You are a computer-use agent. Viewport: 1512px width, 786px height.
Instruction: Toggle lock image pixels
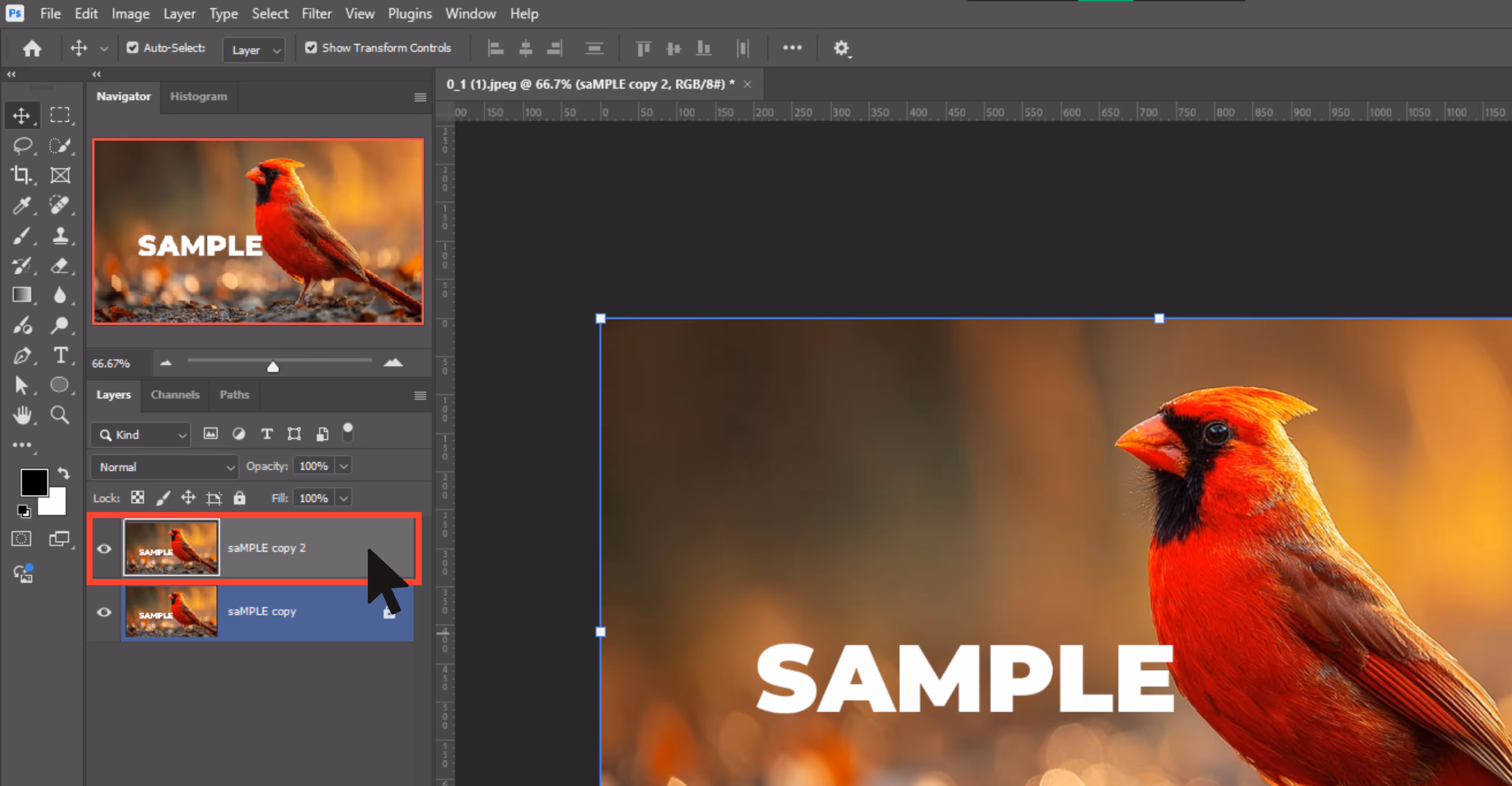(162, 498)
